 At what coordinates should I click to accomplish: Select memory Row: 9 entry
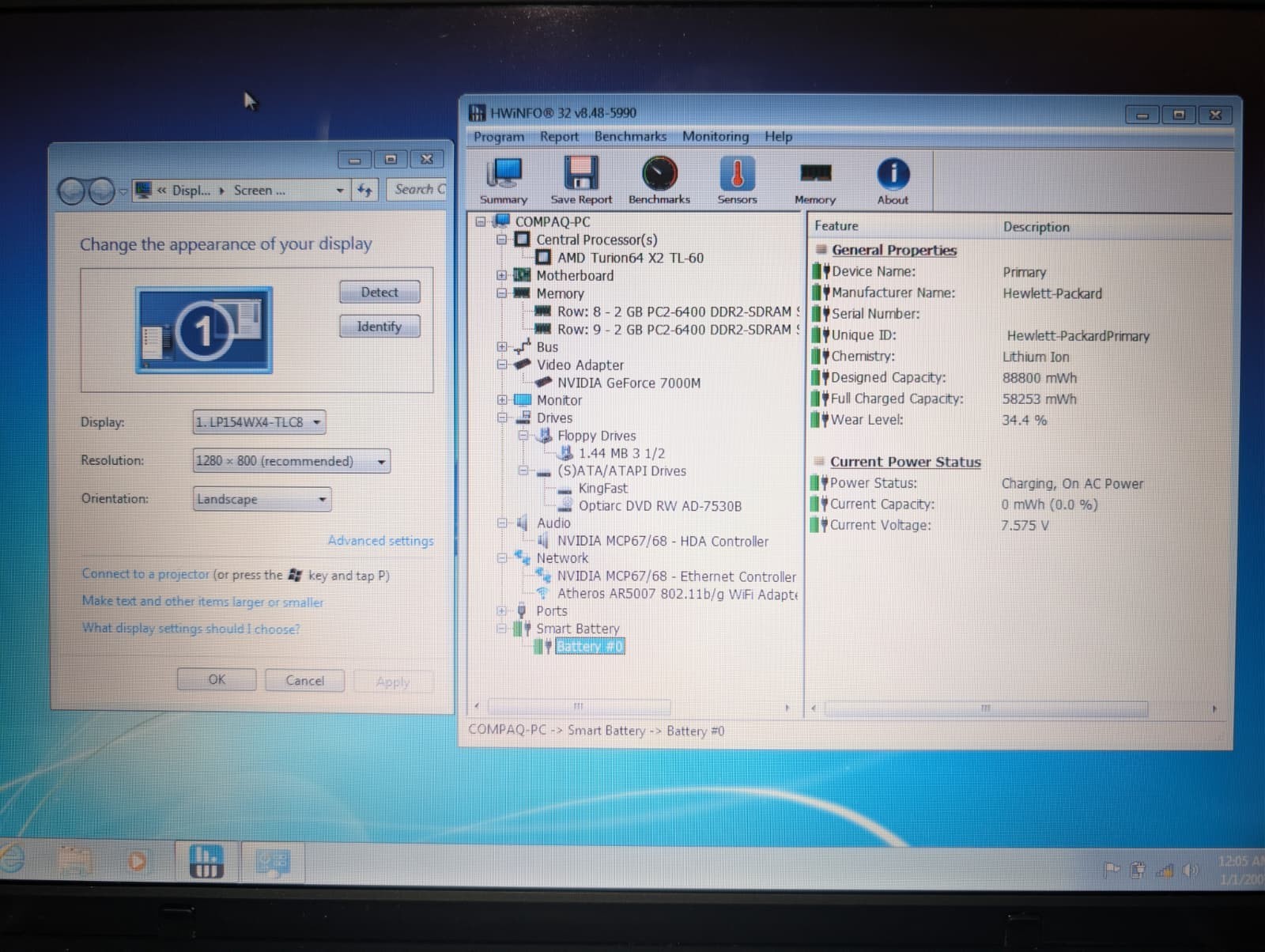(x=678, y=330)
